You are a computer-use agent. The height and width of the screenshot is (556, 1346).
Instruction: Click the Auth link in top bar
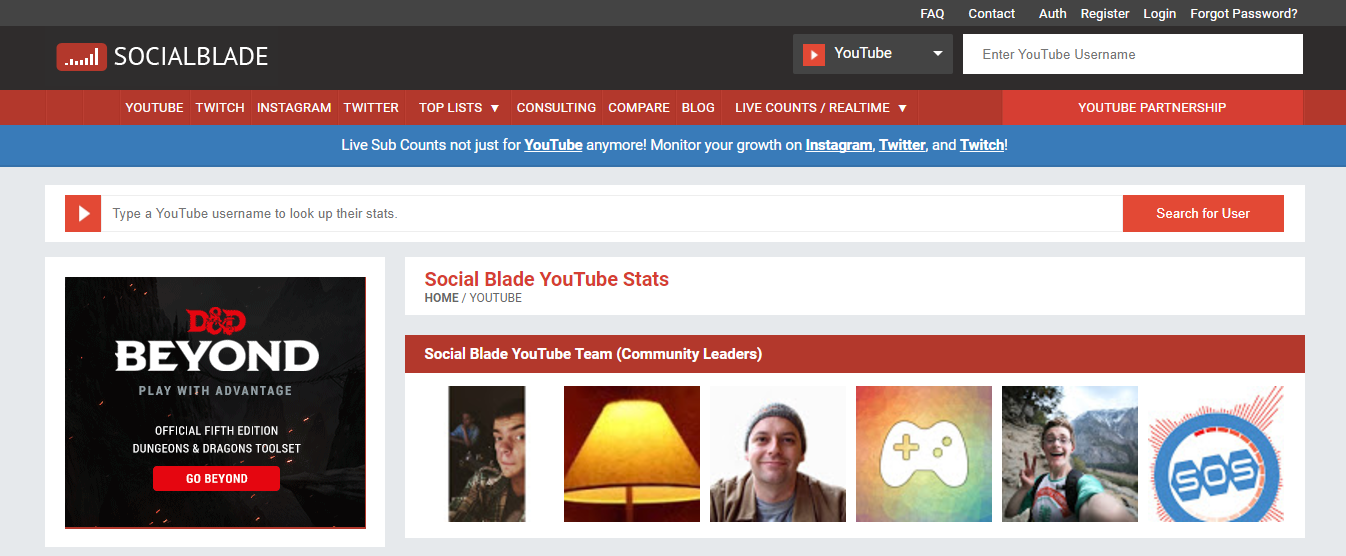click(x=1052, y=14)
